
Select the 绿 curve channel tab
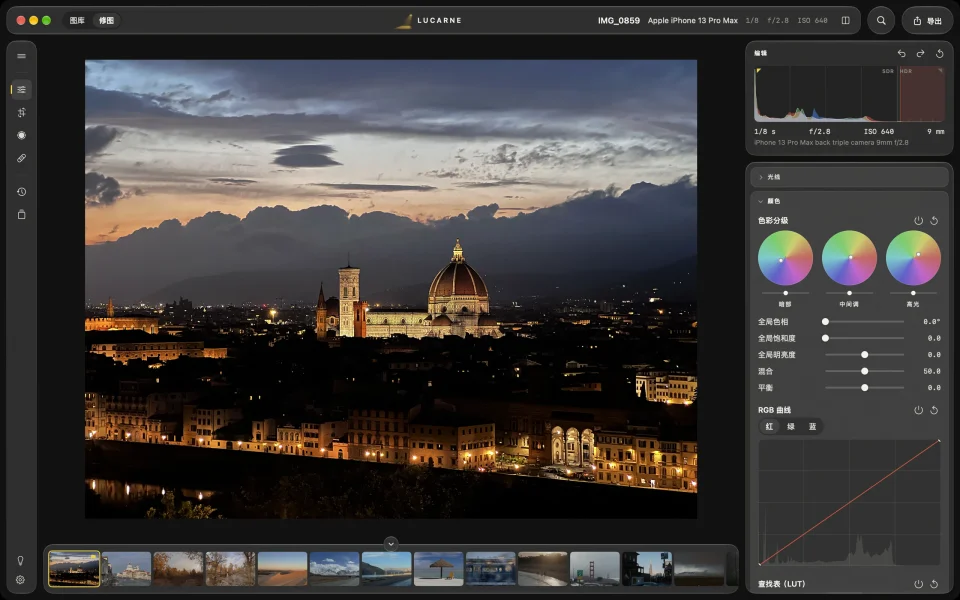790,426
